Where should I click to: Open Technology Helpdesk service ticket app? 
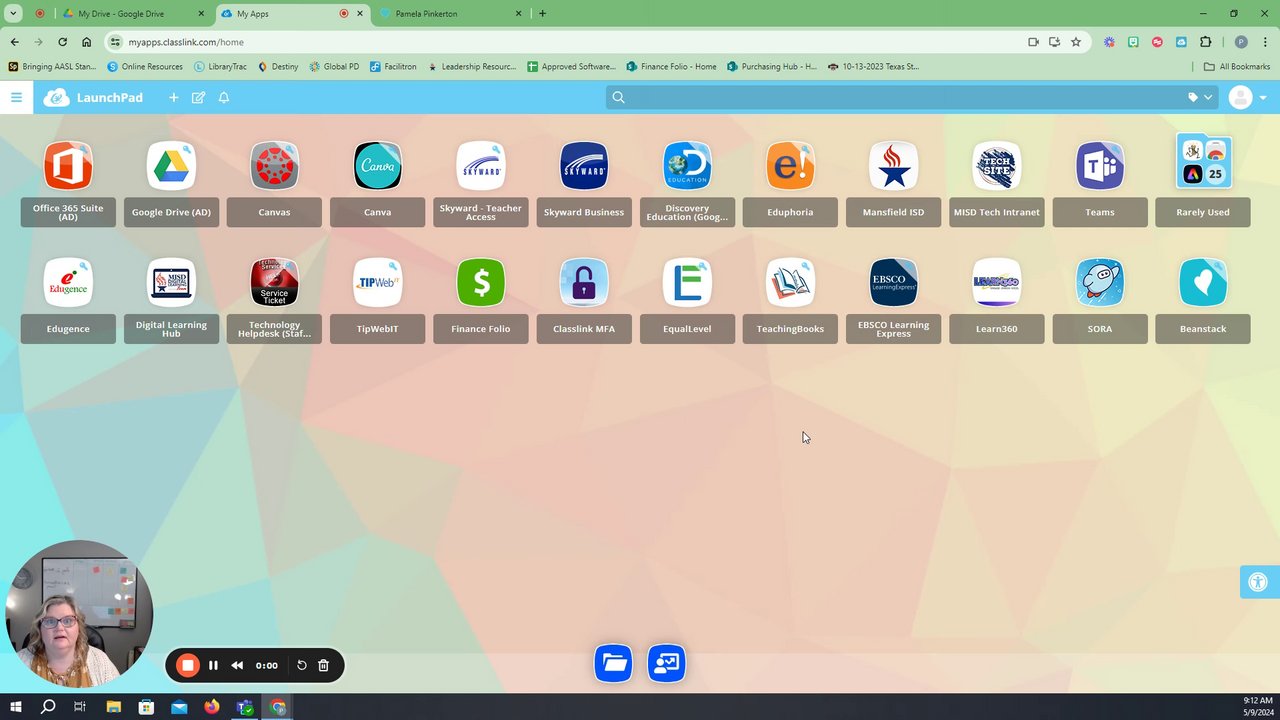point(274,283)
